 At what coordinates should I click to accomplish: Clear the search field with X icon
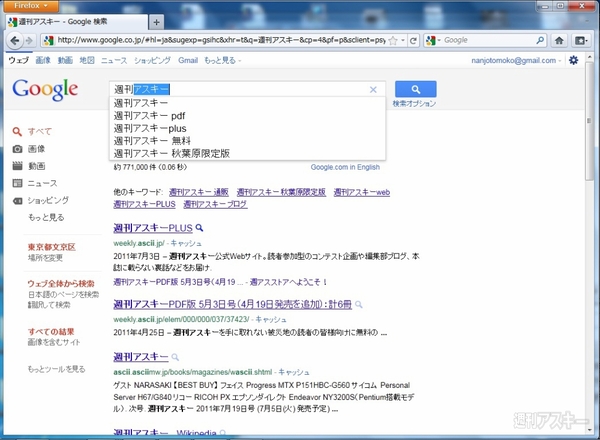click(373, 90)
